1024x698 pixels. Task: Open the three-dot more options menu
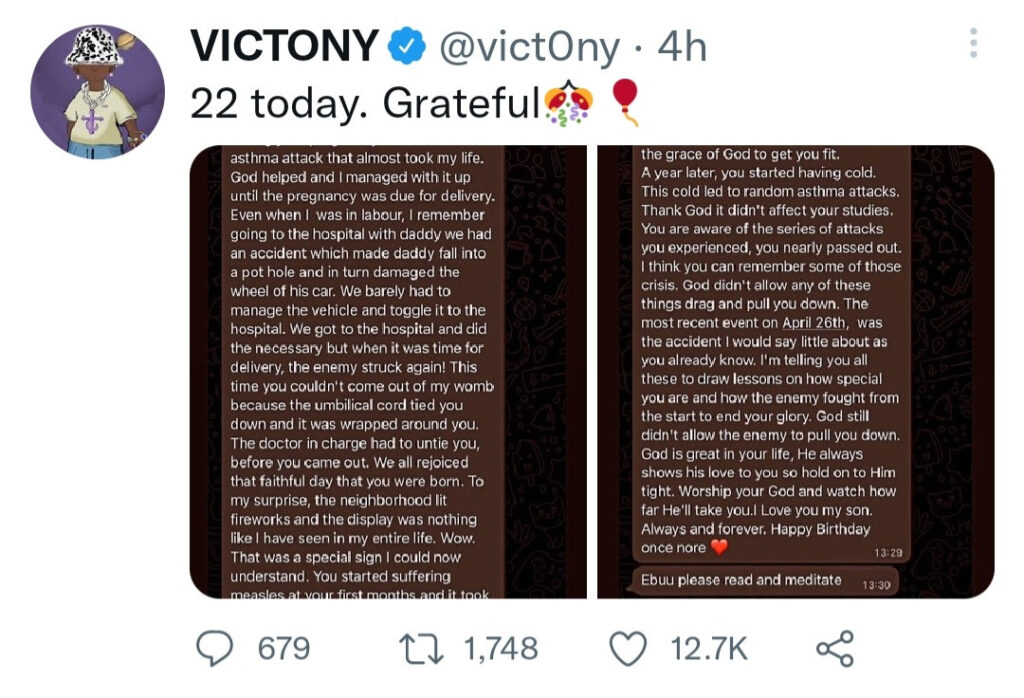pos(973,44)
